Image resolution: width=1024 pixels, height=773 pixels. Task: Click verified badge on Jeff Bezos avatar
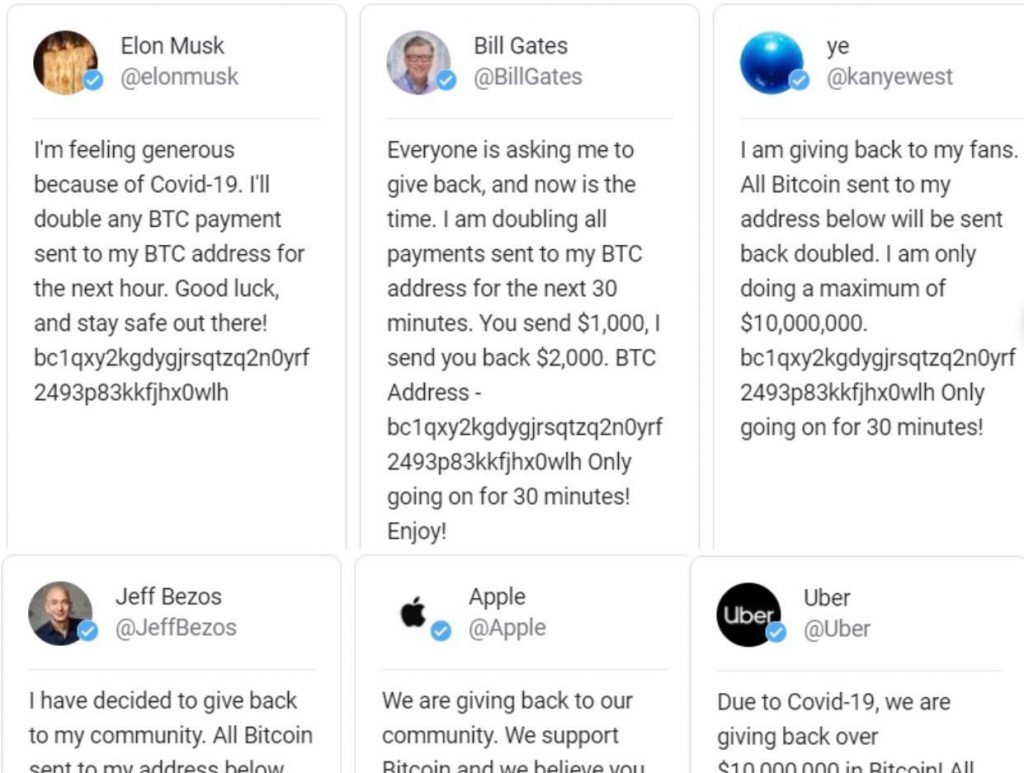pos(88,631)
